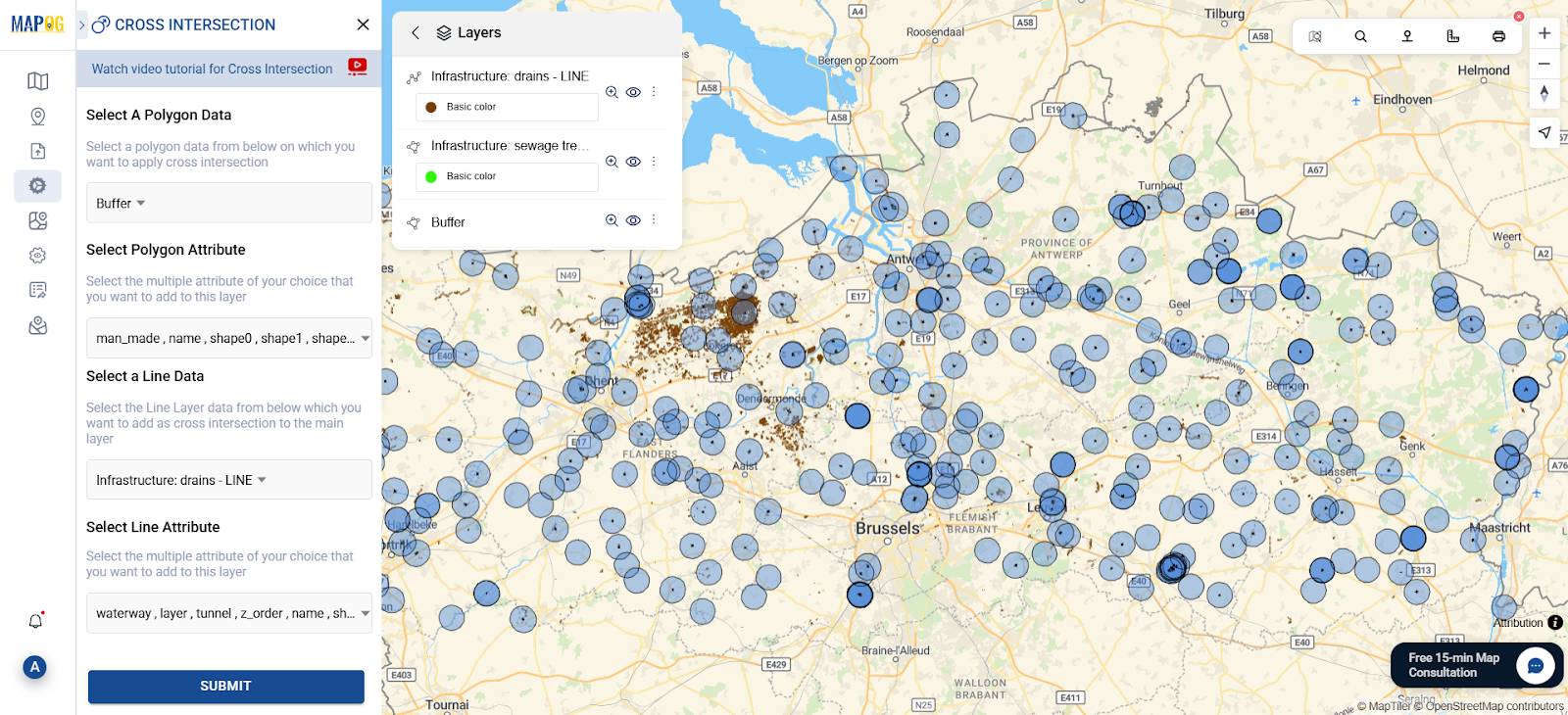
Task: Click the map search magnifier tool
Action: click(1361, 36)
